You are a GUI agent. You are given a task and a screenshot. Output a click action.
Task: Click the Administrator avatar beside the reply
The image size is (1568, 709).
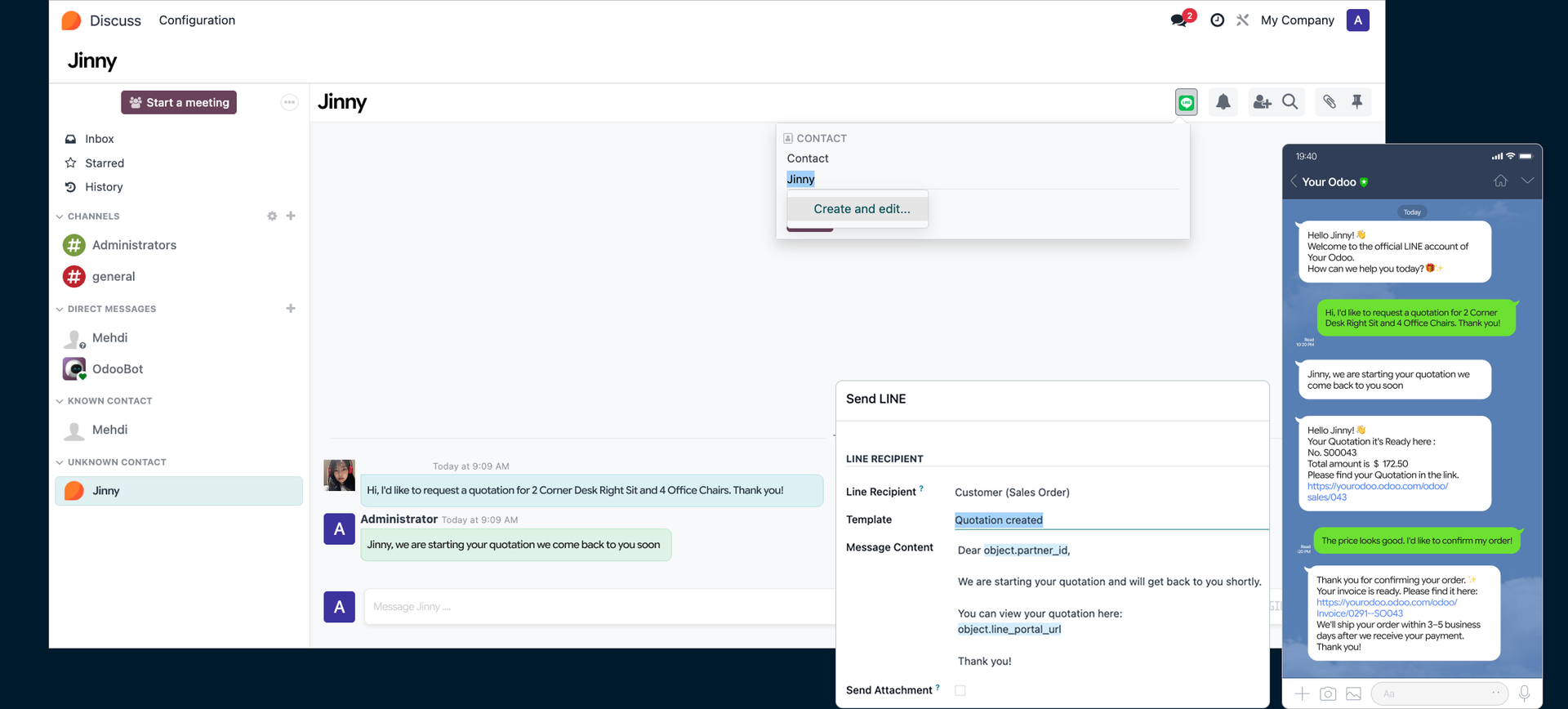pyautogui.click(x=340, y=529)
